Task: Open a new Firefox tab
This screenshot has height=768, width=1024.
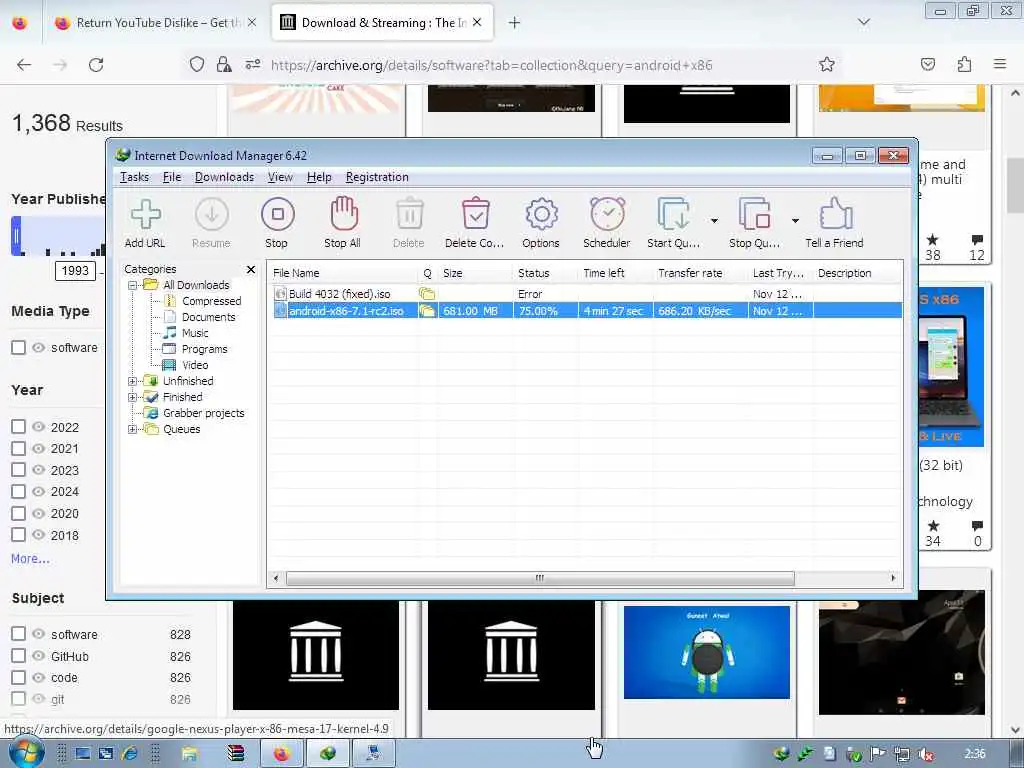Action: click(x=515, y=23)
